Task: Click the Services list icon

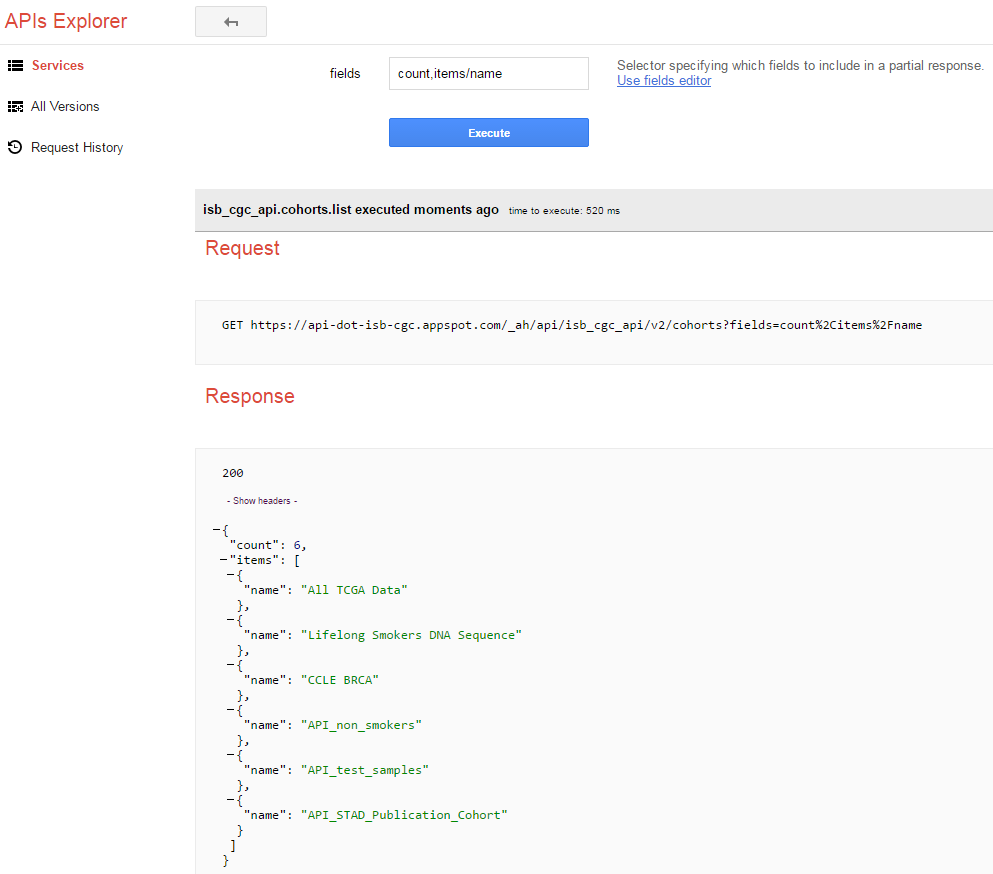Action: coord(15,65)
